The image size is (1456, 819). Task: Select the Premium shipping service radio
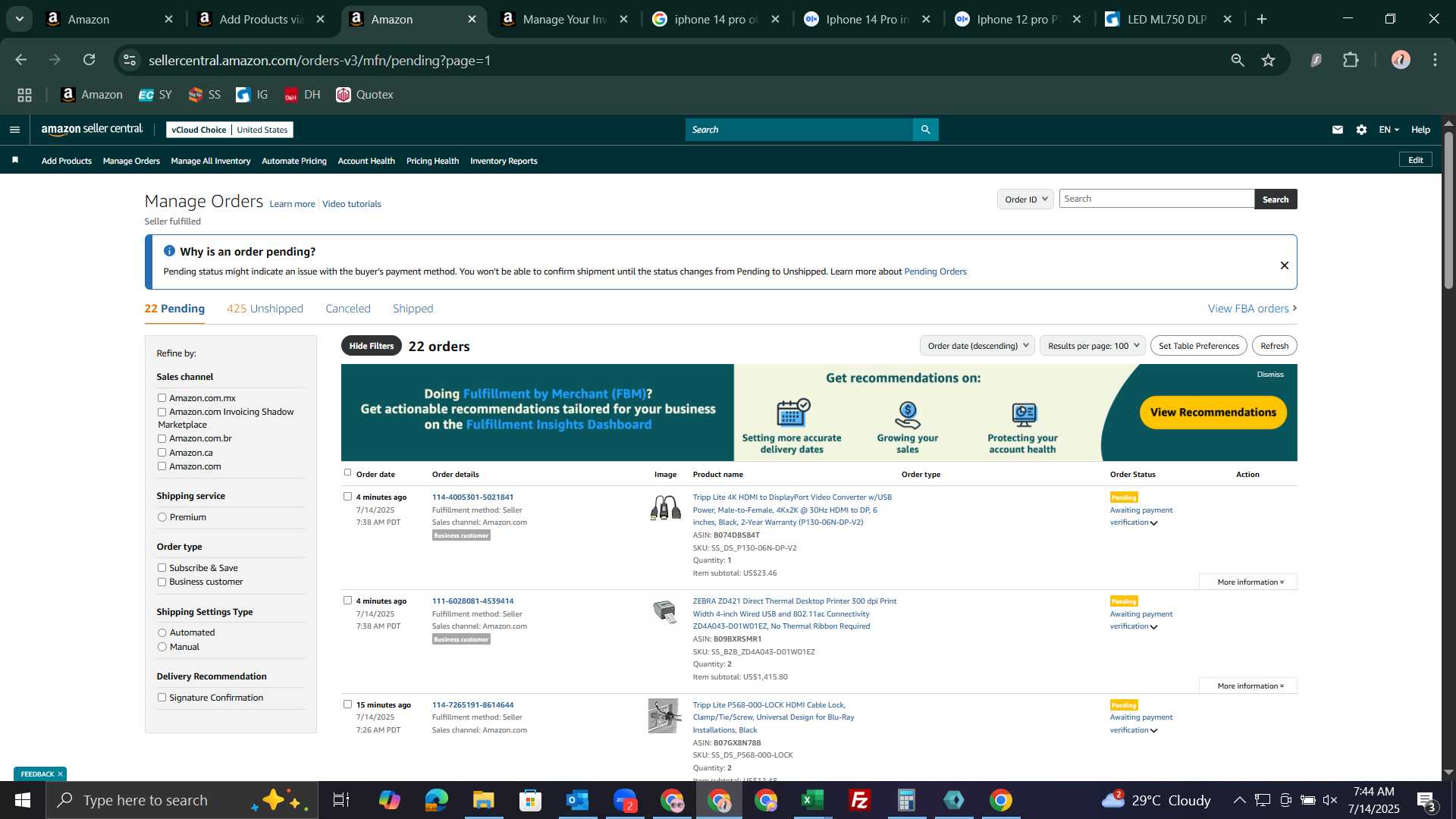(x=162, y=517)
